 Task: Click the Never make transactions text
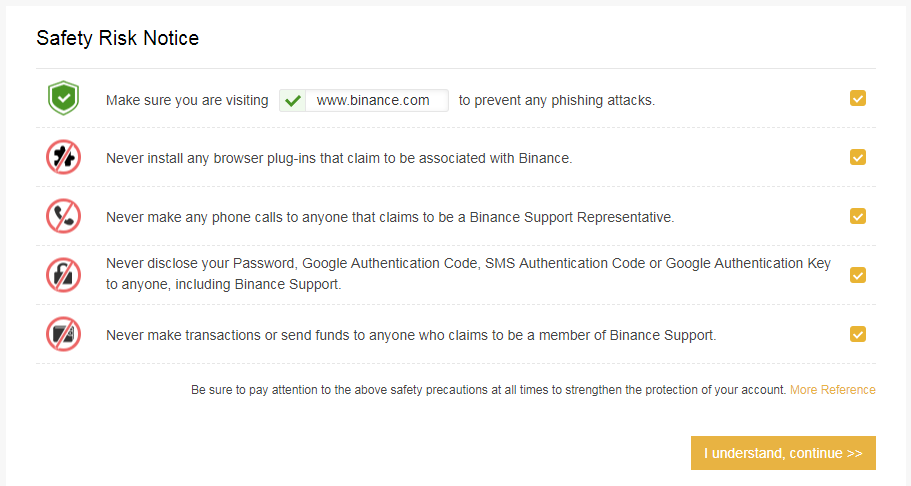pos(411,335)
